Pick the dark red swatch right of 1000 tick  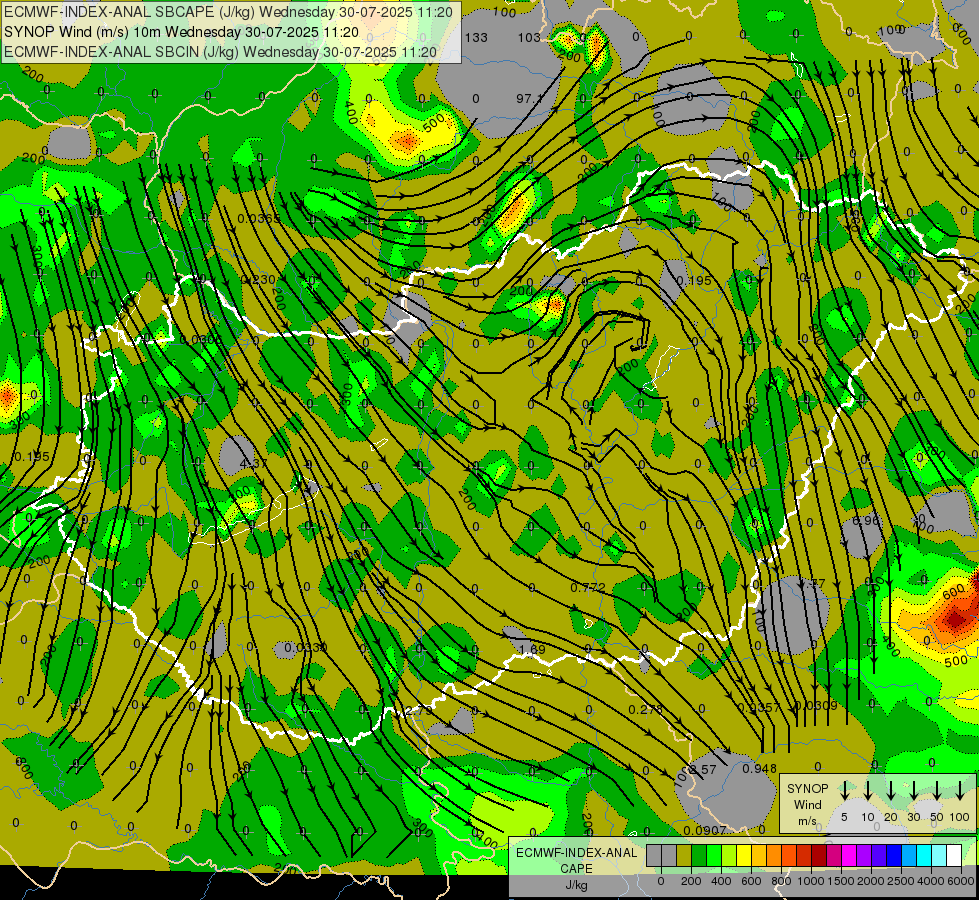[819, 855]
